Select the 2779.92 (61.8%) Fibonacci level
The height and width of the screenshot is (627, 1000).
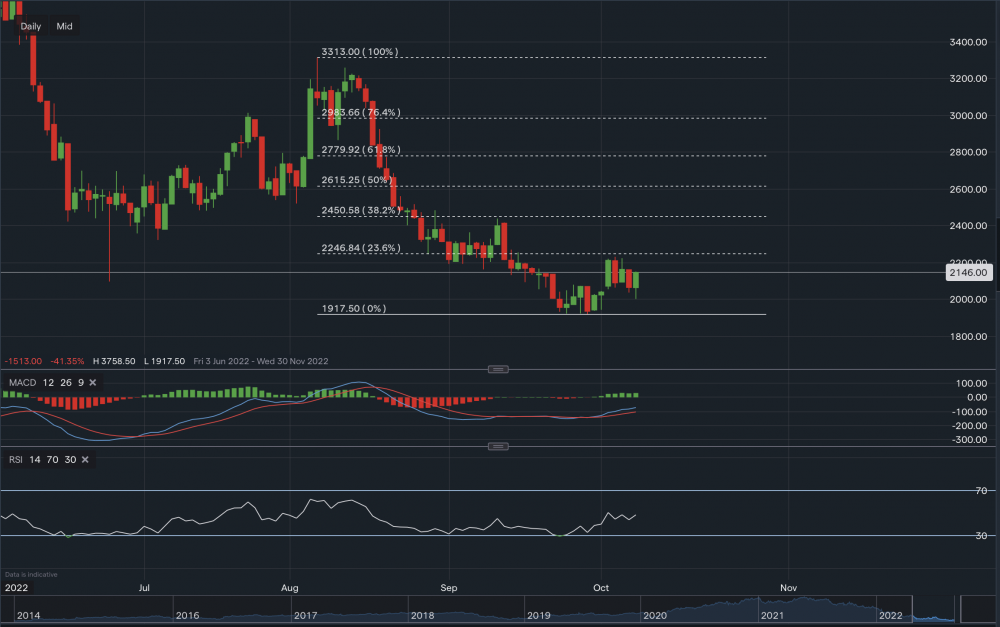[360, 150]
